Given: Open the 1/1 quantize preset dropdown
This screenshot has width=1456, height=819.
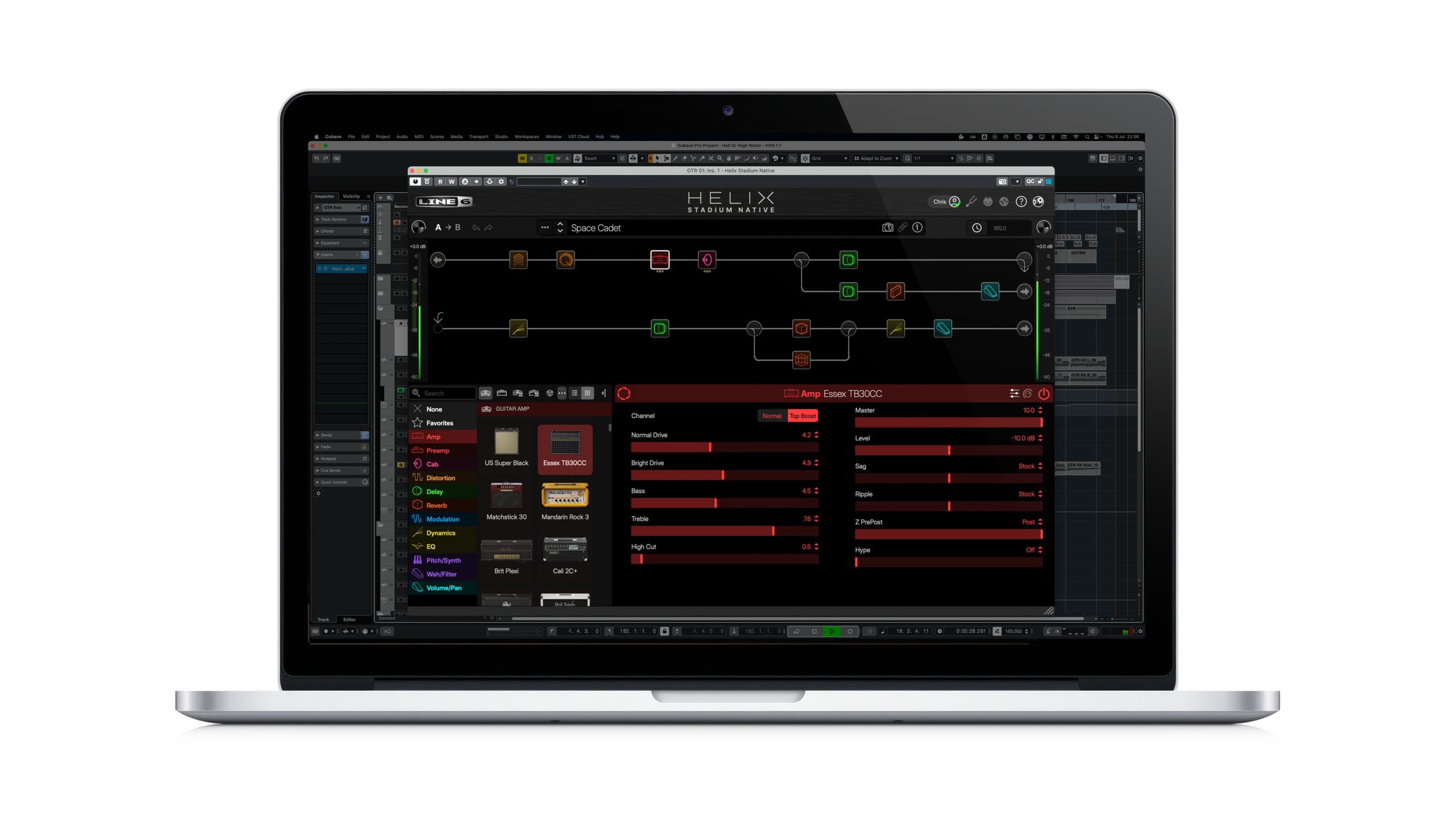Looking at the screenshot, I should pos(933,159).
